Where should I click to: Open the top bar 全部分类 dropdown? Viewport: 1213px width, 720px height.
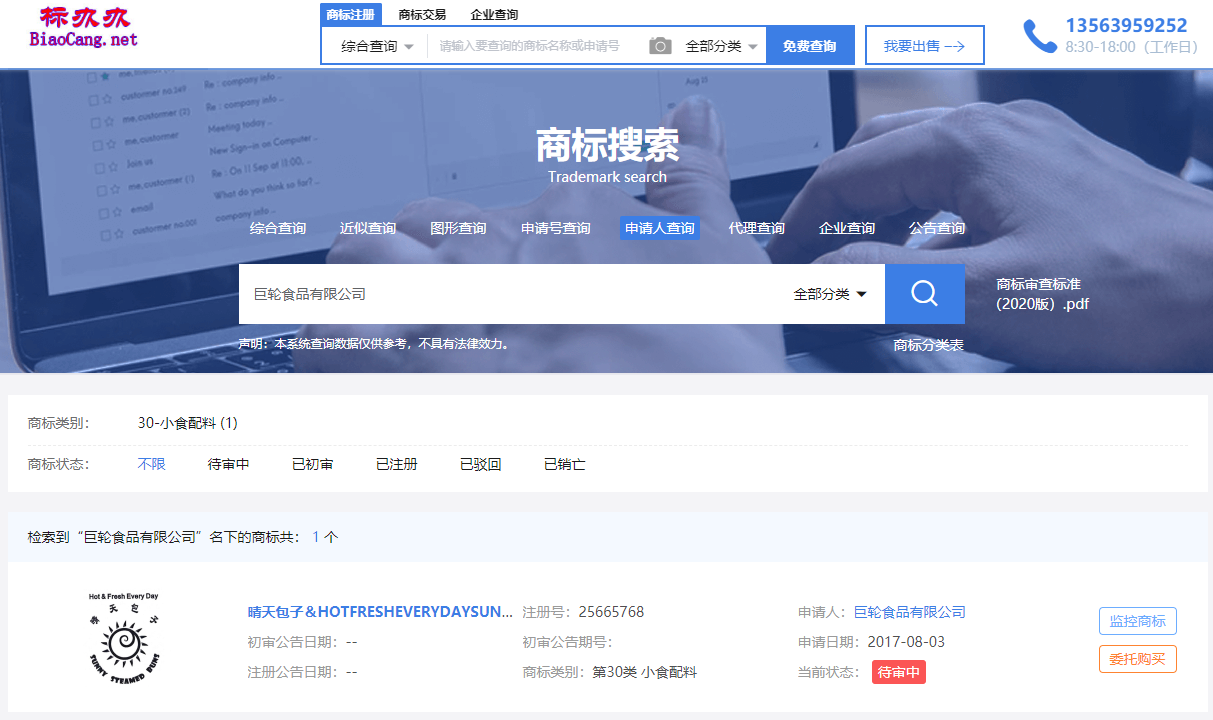[x=721, y=46]
